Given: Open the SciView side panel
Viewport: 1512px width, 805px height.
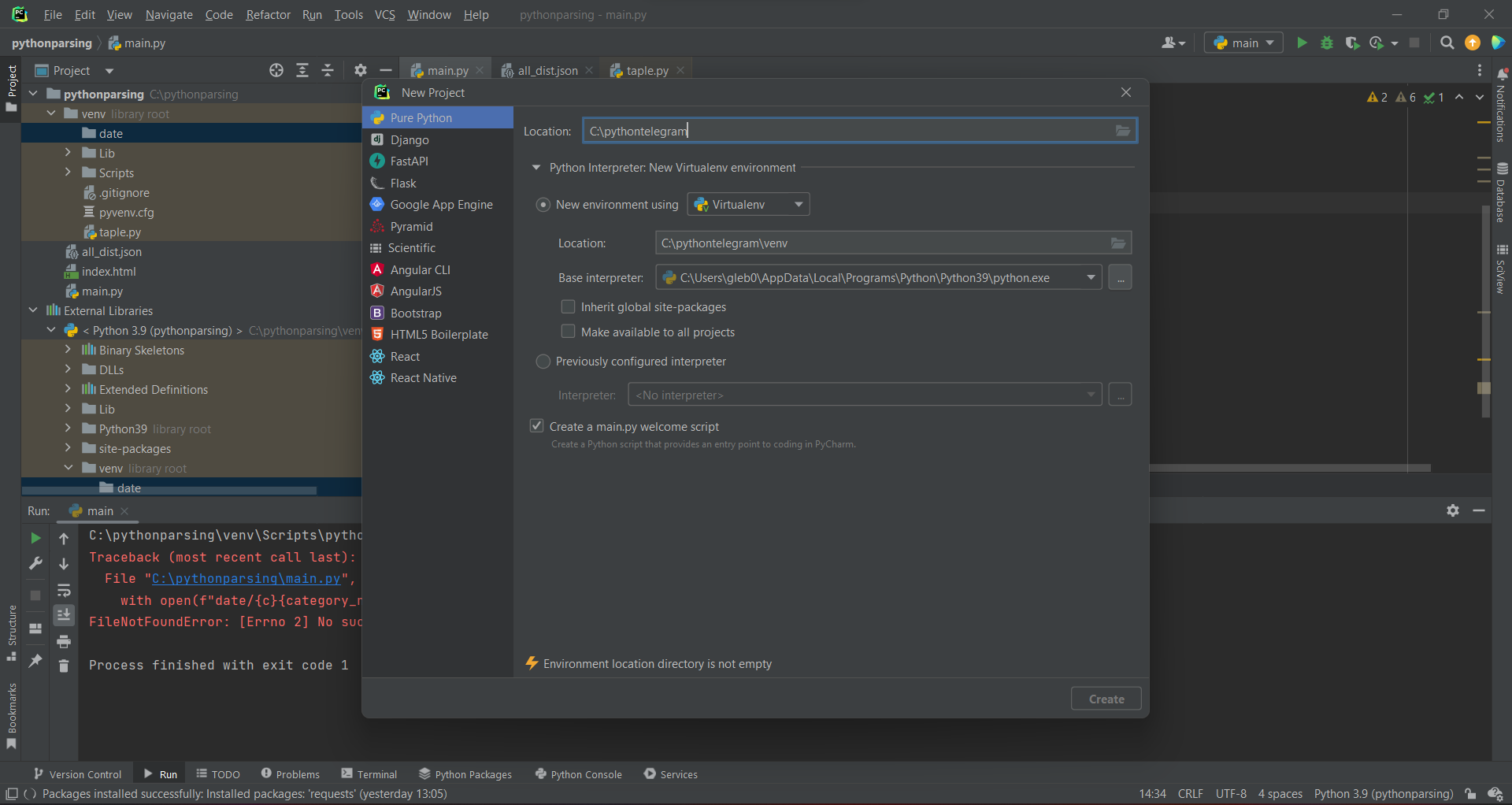Looking at the screenshot, I should [1501, 269].
